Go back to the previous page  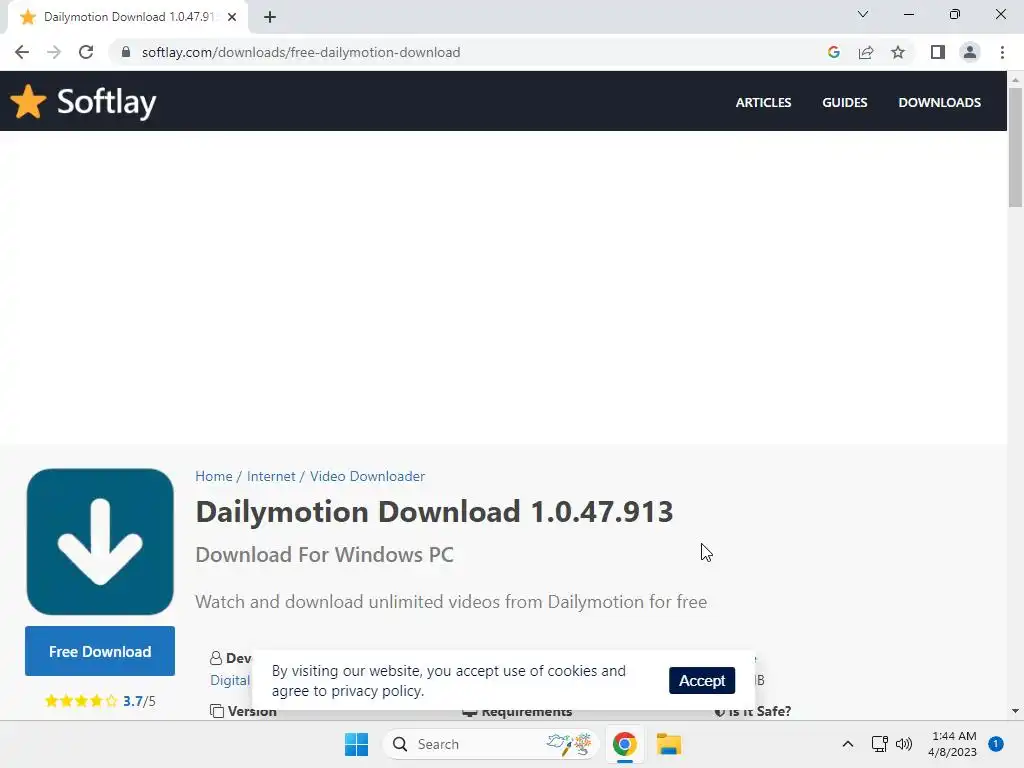point(22,52)
